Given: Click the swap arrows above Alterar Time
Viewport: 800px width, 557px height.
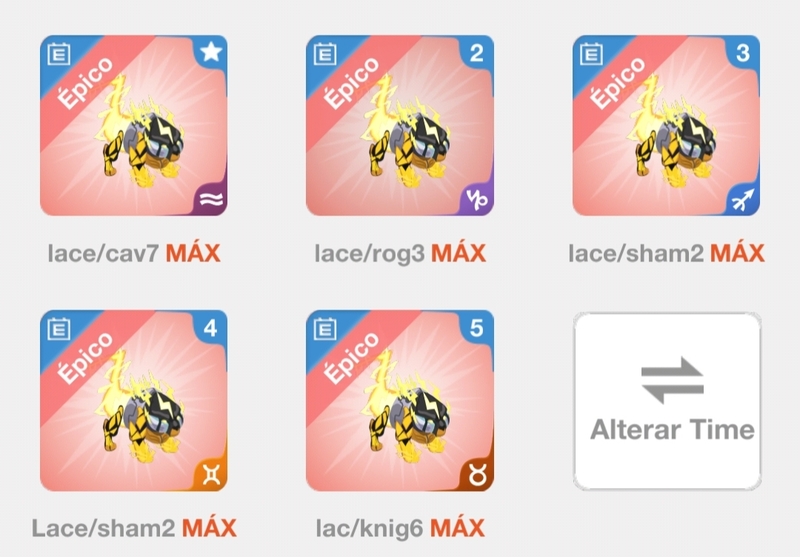Looking at the screenshot, I should 672,381.
